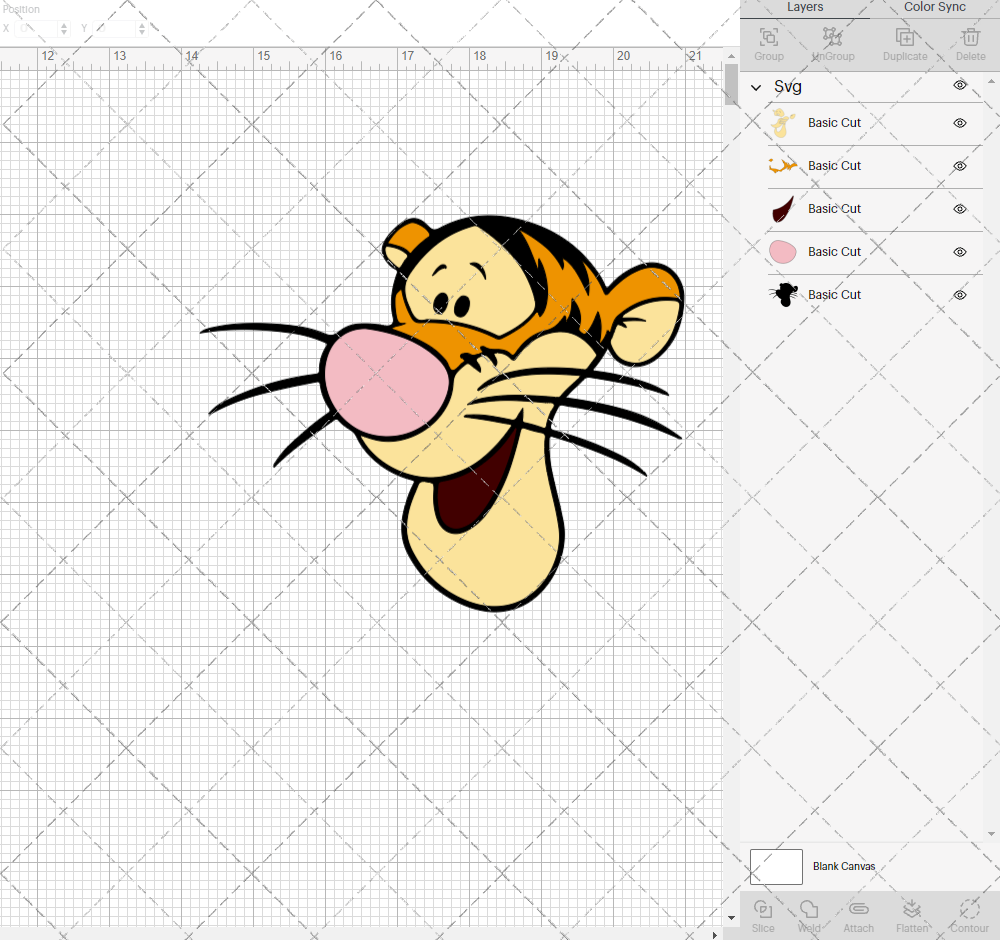1000x940 pixels.
Task: Click Tigger's pink nose on canvas
Action: (385, 383)
